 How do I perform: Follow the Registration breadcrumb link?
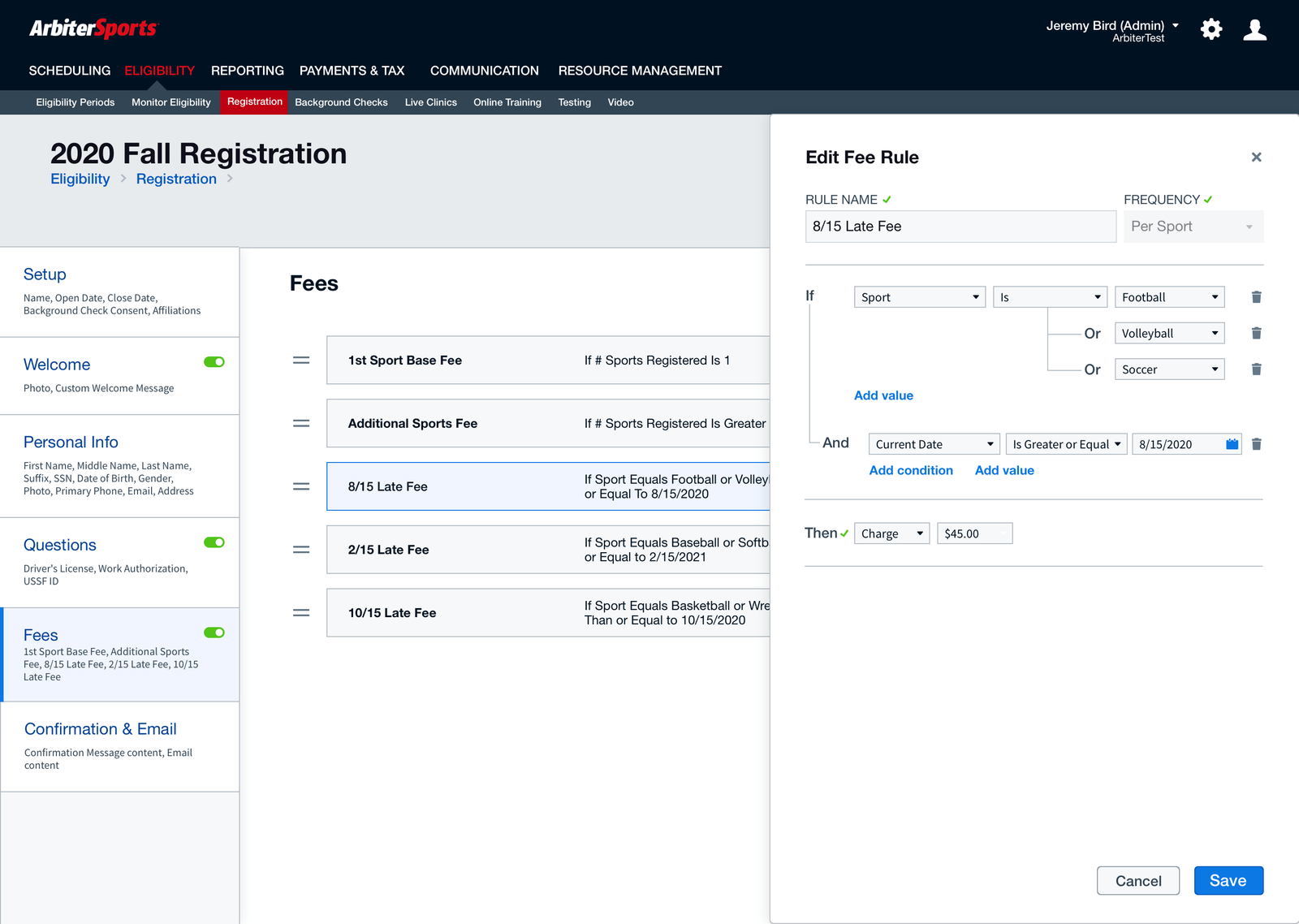click(x=176, y=179)
